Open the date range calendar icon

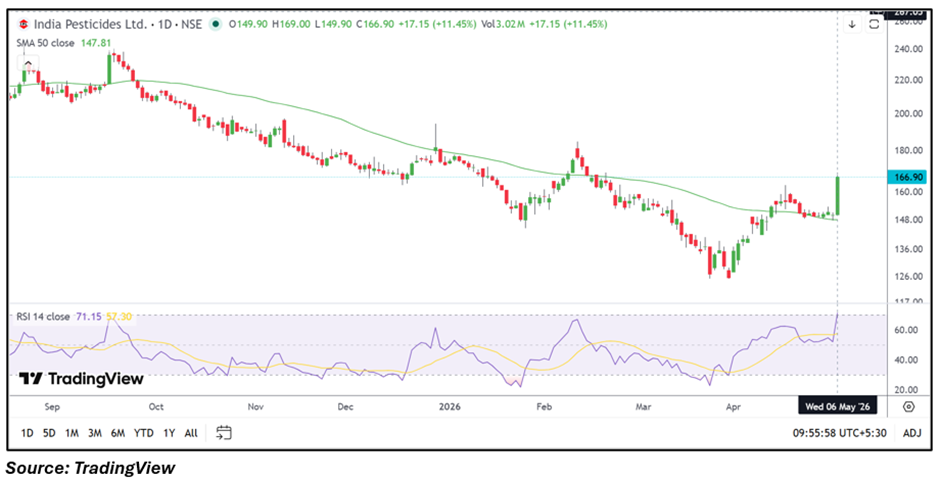click(224, 432)
